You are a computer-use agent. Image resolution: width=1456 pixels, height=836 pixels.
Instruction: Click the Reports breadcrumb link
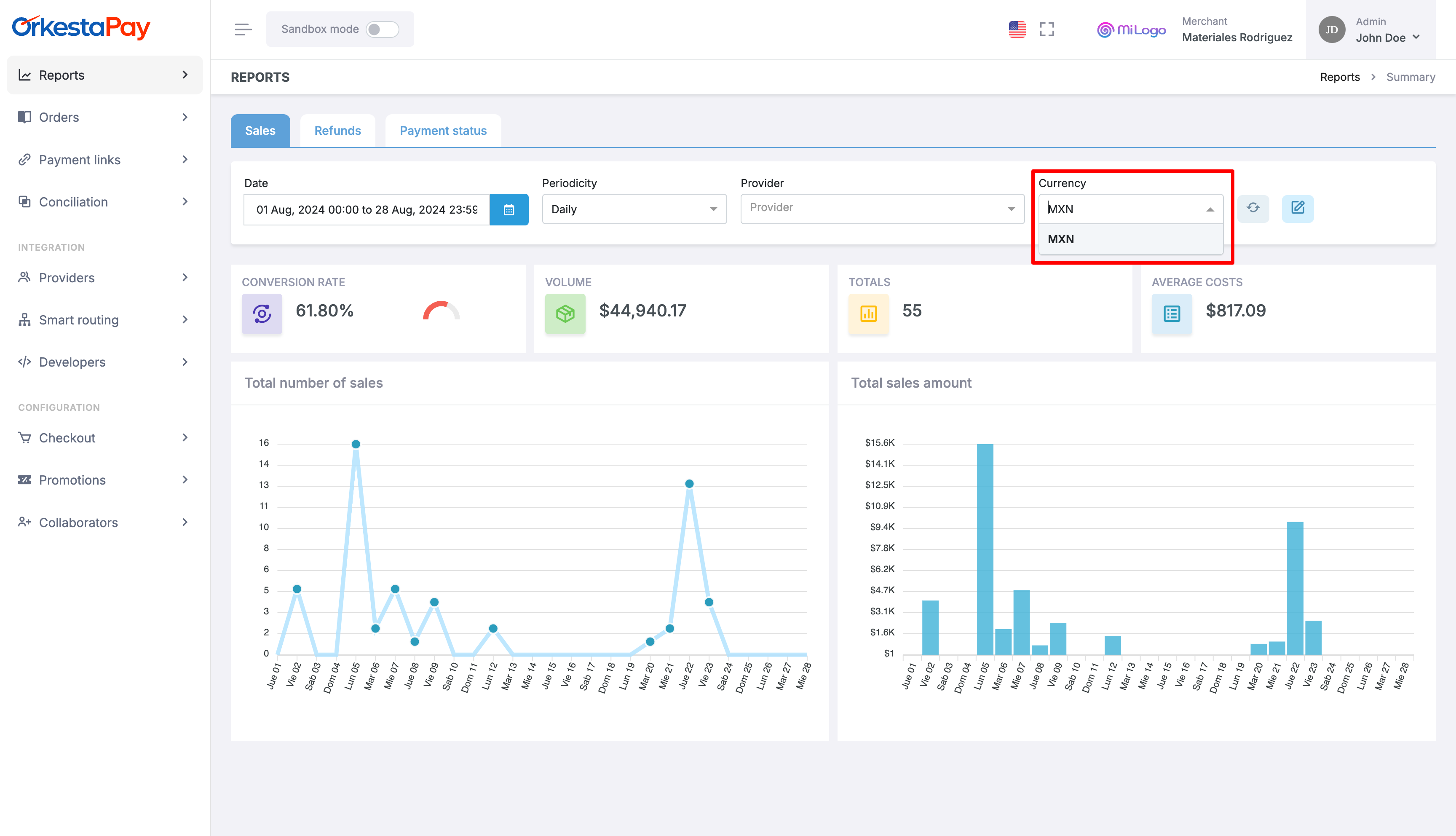pyautogui.click(x=1339, y=77)
